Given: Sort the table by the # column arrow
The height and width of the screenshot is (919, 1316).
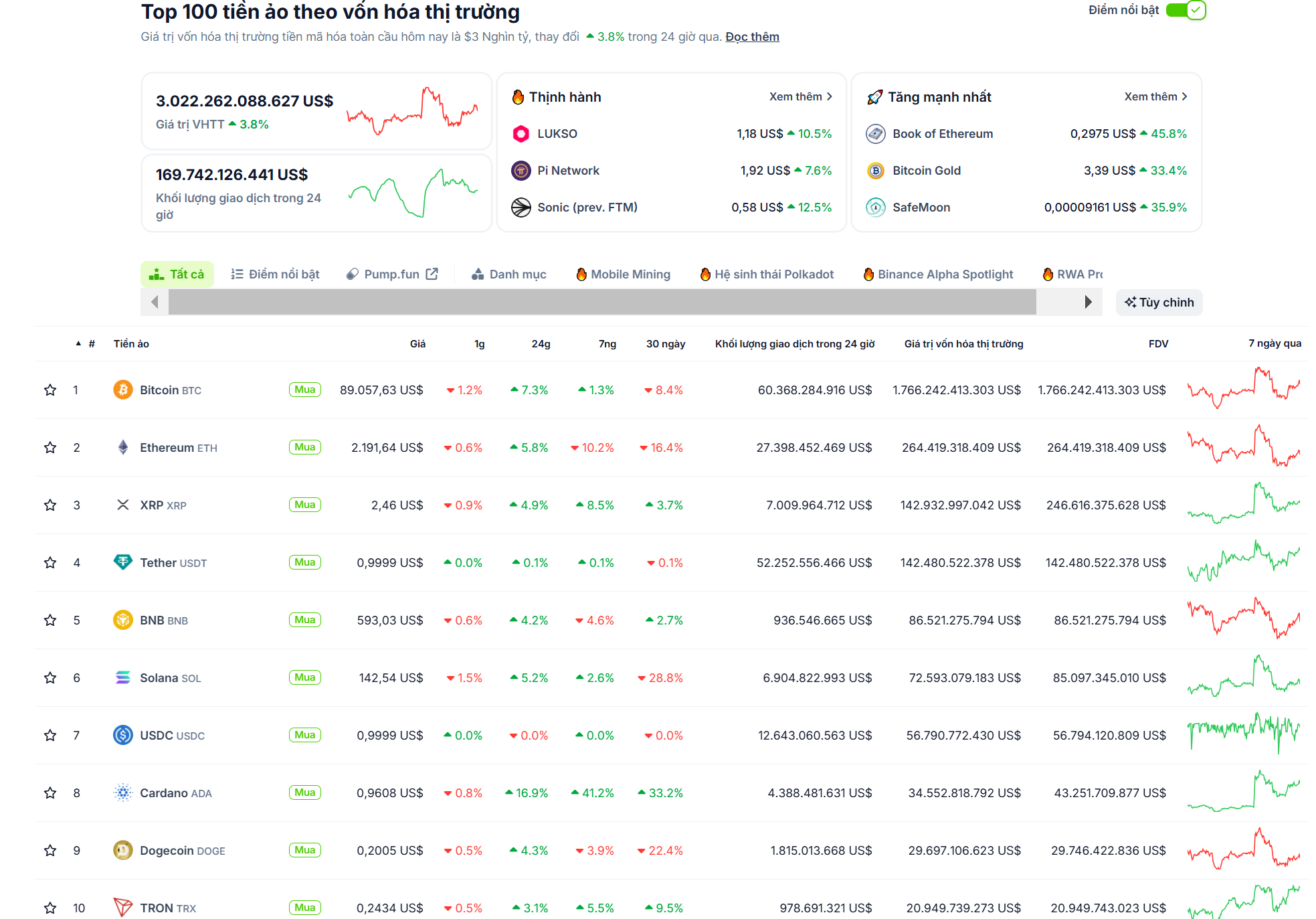Looking at the screenshot, I should pyautogui.click(x=78, y=343).
